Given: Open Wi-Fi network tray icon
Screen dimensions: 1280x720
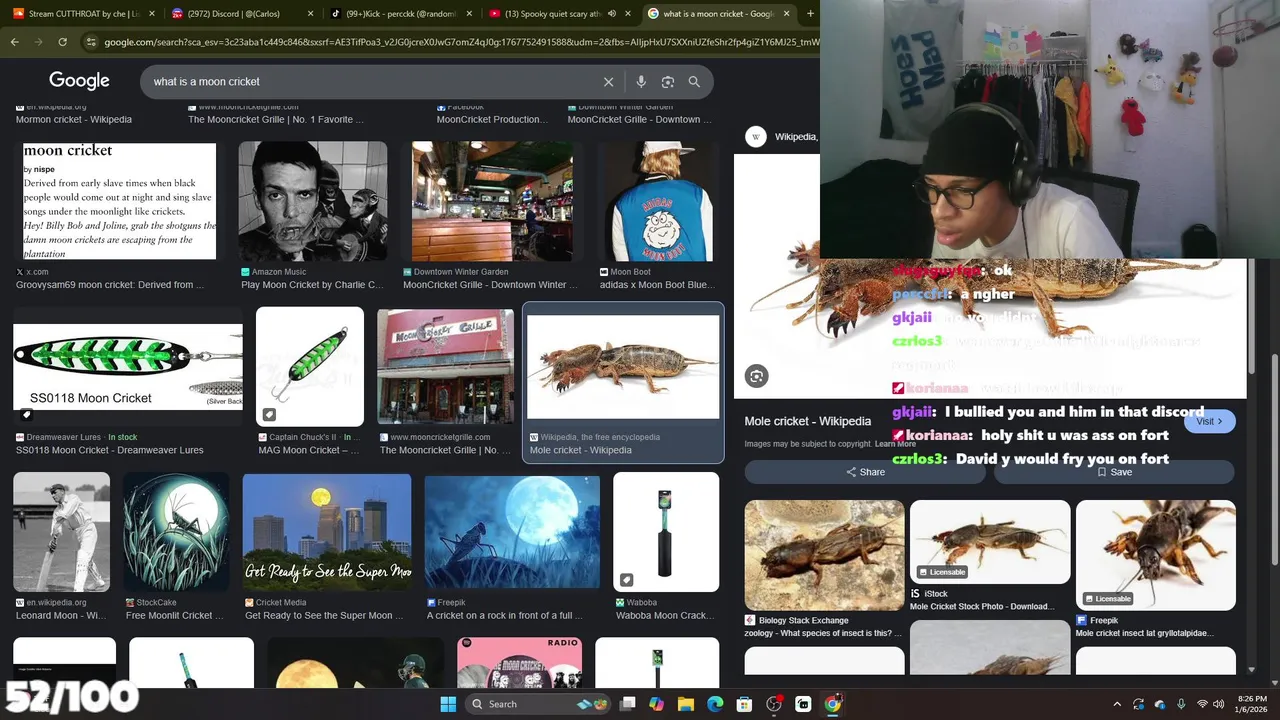Looking at the screenshot, I should 1203,704.
